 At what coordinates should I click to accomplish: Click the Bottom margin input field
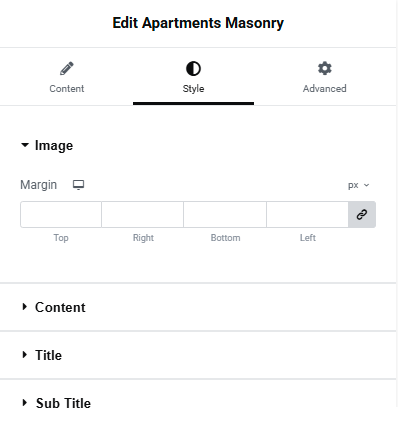pos(225,214)
